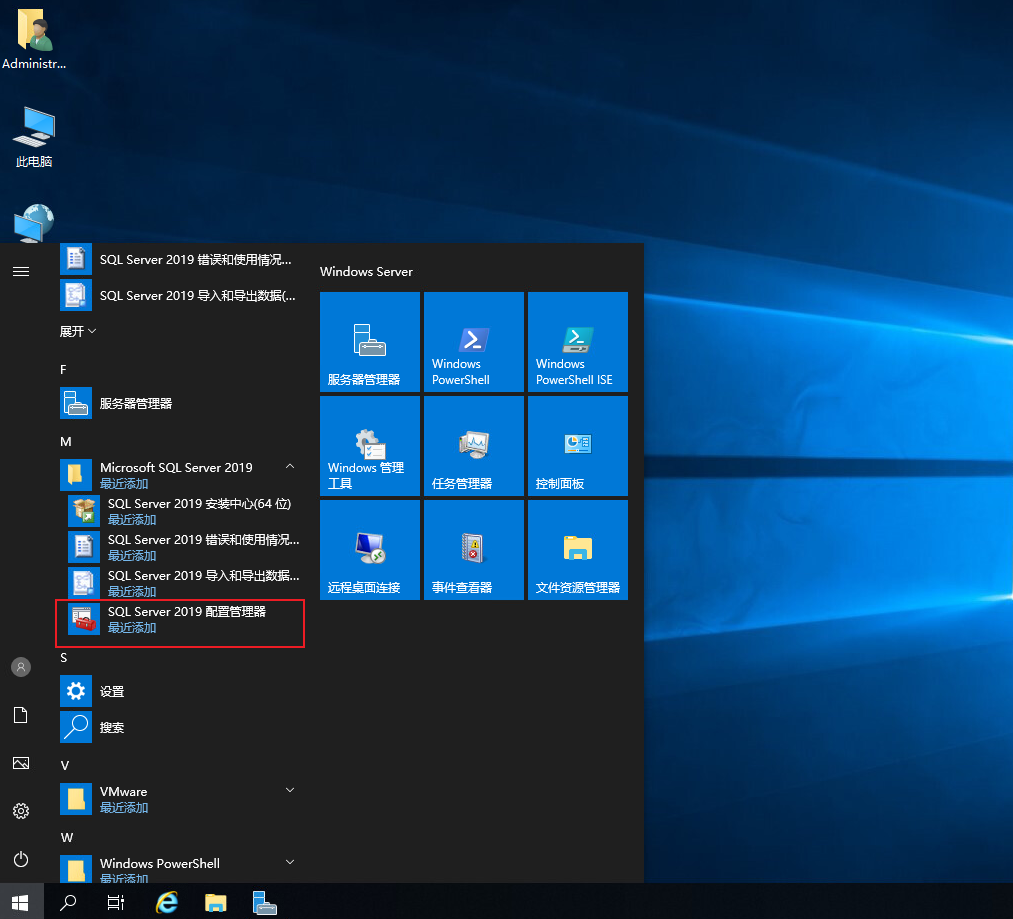Open 此电脑 desktop shortcut
The height and width of the screenshot is (919, 1013).
pyautogui.click(x=34, y=137)
